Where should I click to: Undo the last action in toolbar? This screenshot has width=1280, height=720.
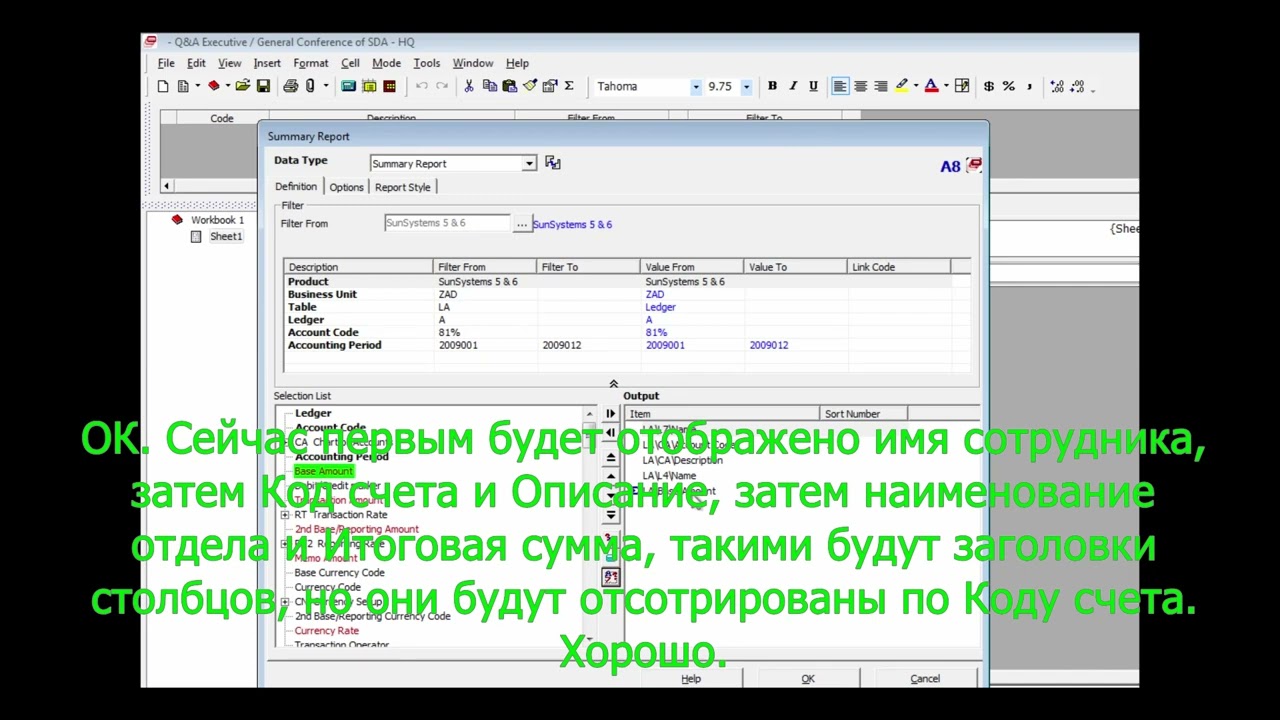tap(421, 86)
